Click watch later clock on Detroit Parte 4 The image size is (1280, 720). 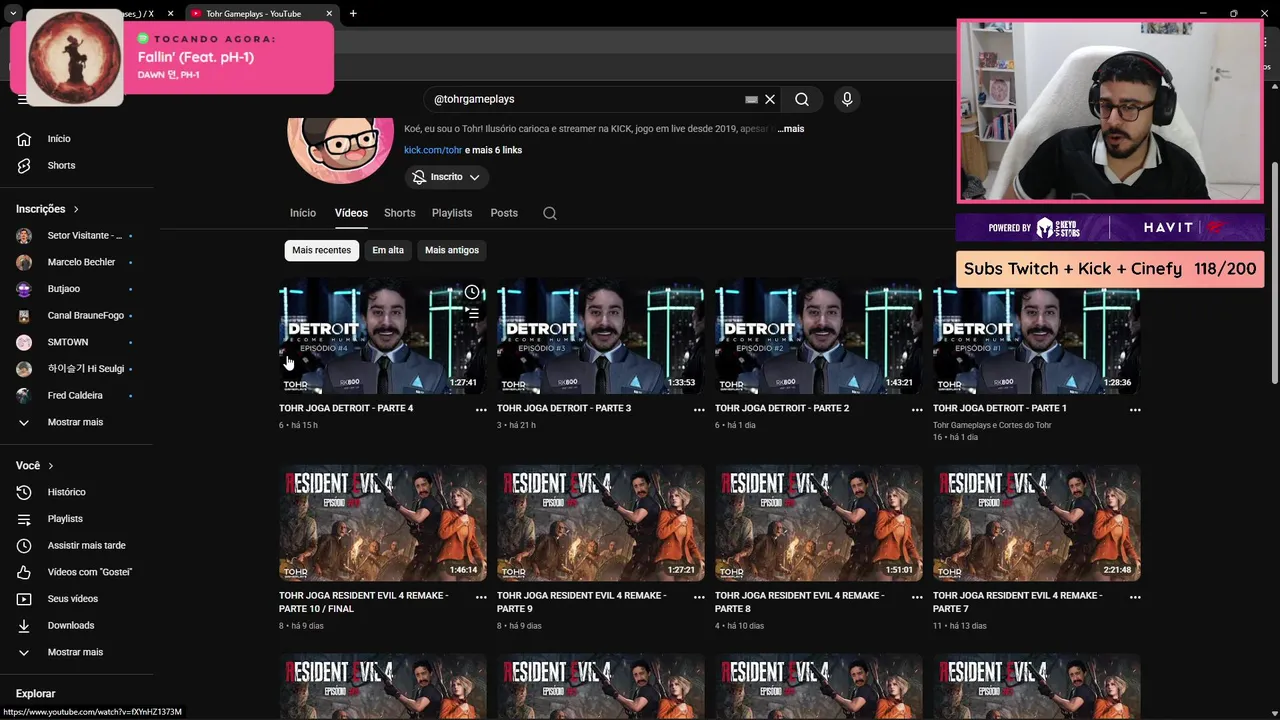click(x=472, y=292)
